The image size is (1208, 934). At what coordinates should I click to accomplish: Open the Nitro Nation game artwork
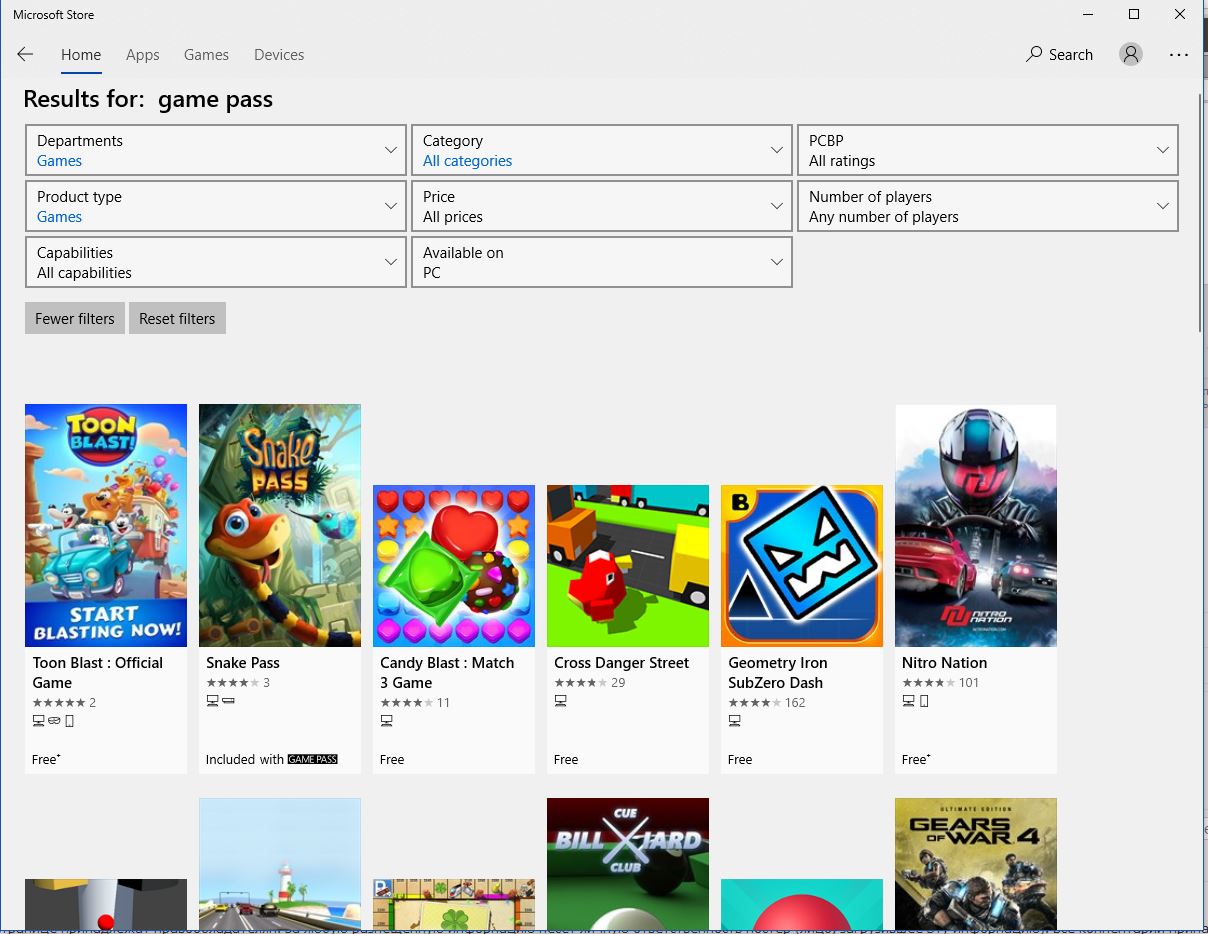coord(976,525)
